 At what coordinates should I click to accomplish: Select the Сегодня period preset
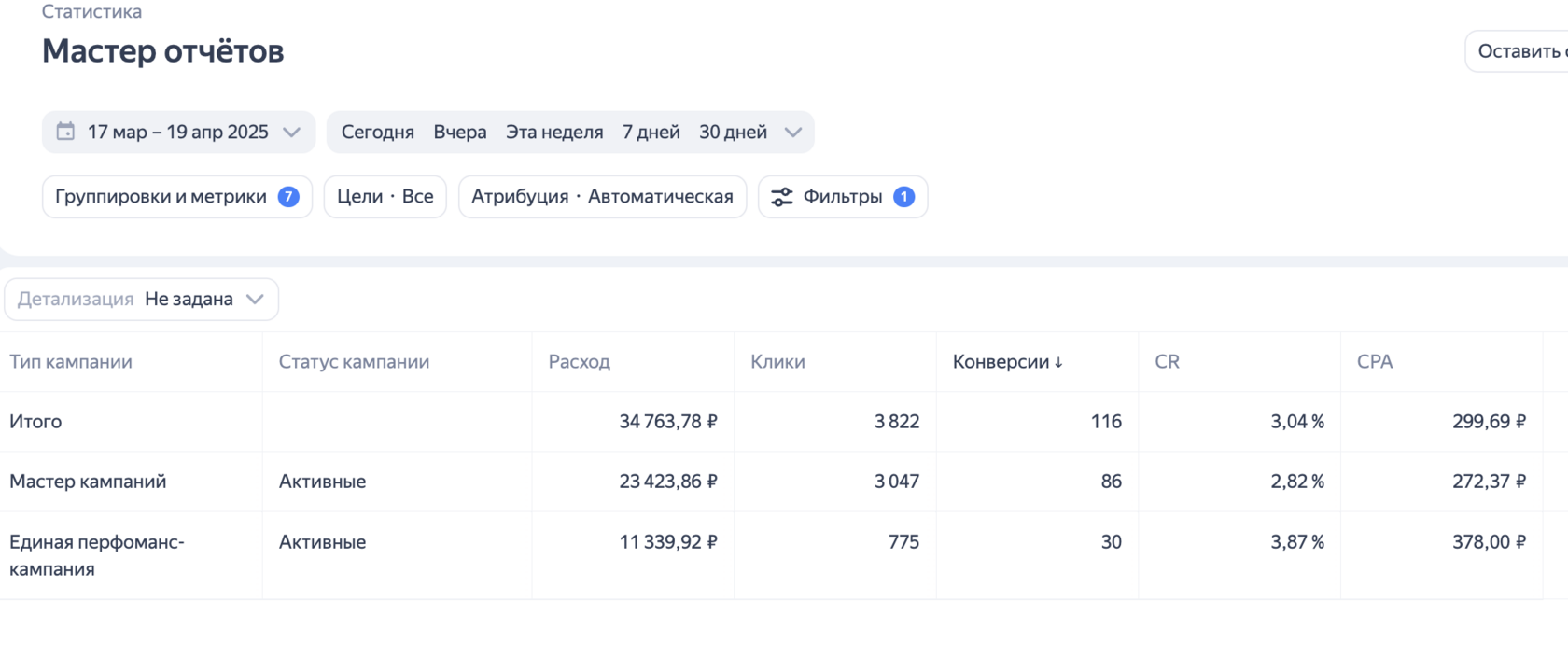[377, 132]
